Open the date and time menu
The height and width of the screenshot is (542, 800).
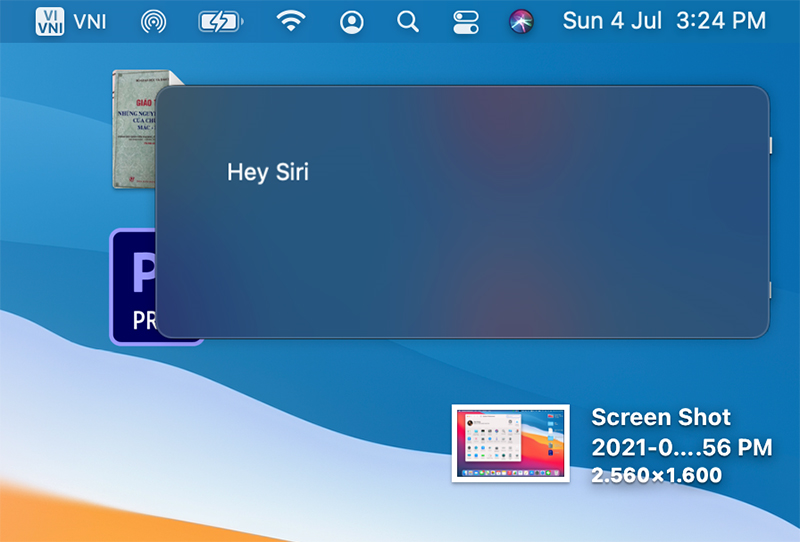(664, 21)
